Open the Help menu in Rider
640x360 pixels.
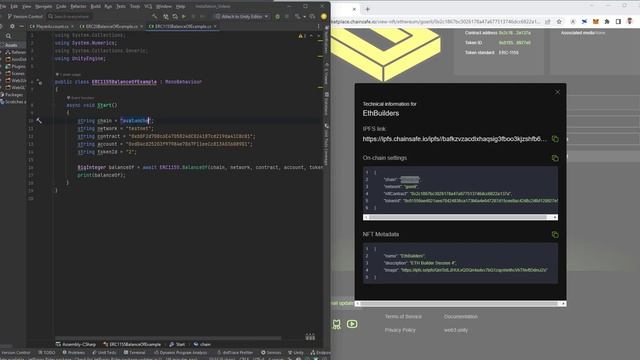(180, 7)
